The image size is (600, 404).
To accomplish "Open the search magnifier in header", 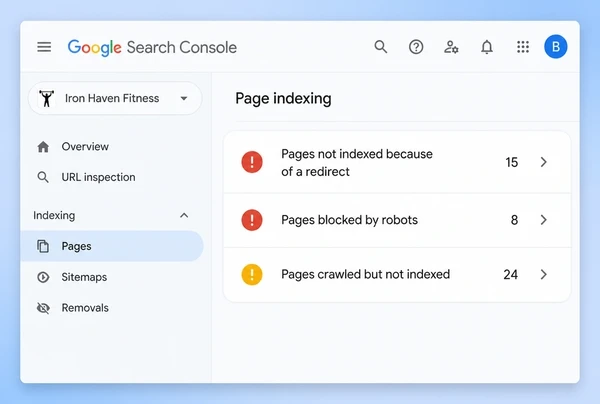I will click(x=380, y=47).
